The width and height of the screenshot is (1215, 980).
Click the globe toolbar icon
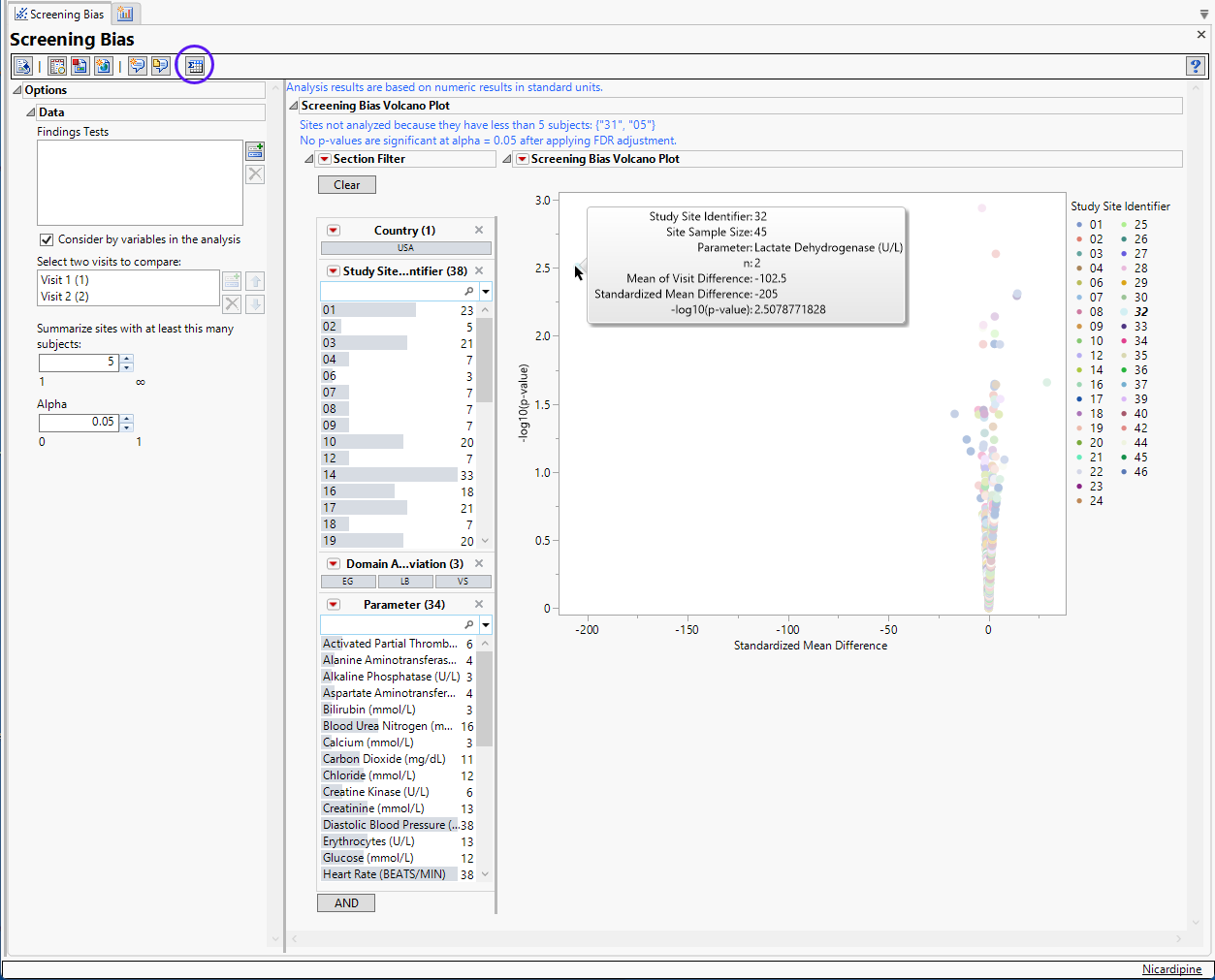point(103,66)
